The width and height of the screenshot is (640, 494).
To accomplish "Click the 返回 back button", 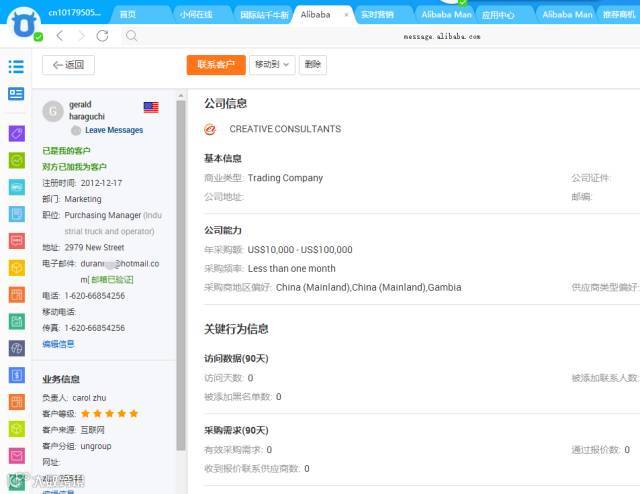I will pyautogui.click(x=68, y=65).
